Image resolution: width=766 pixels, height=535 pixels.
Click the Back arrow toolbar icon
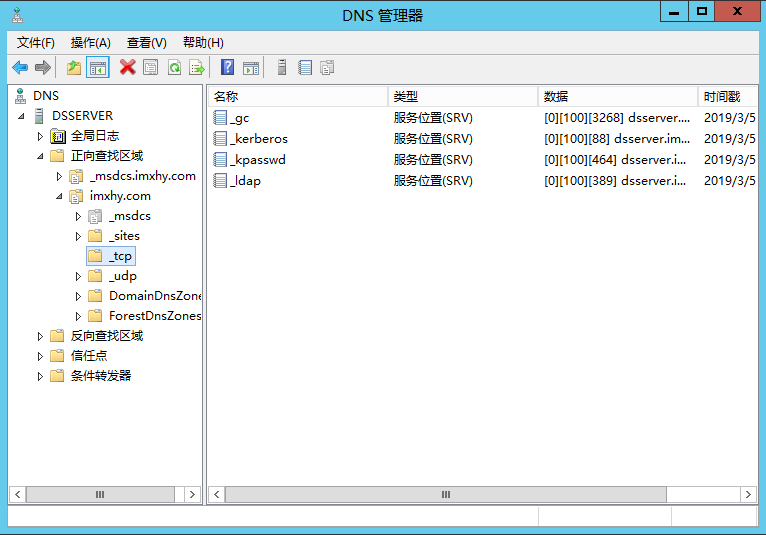coord(20,67)
